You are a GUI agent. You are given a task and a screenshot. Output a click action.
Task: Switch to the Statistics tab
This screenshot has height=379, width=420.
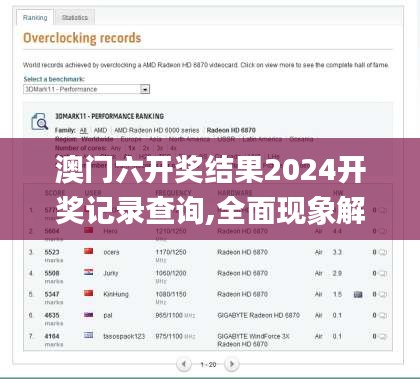(x=75, y=18)
